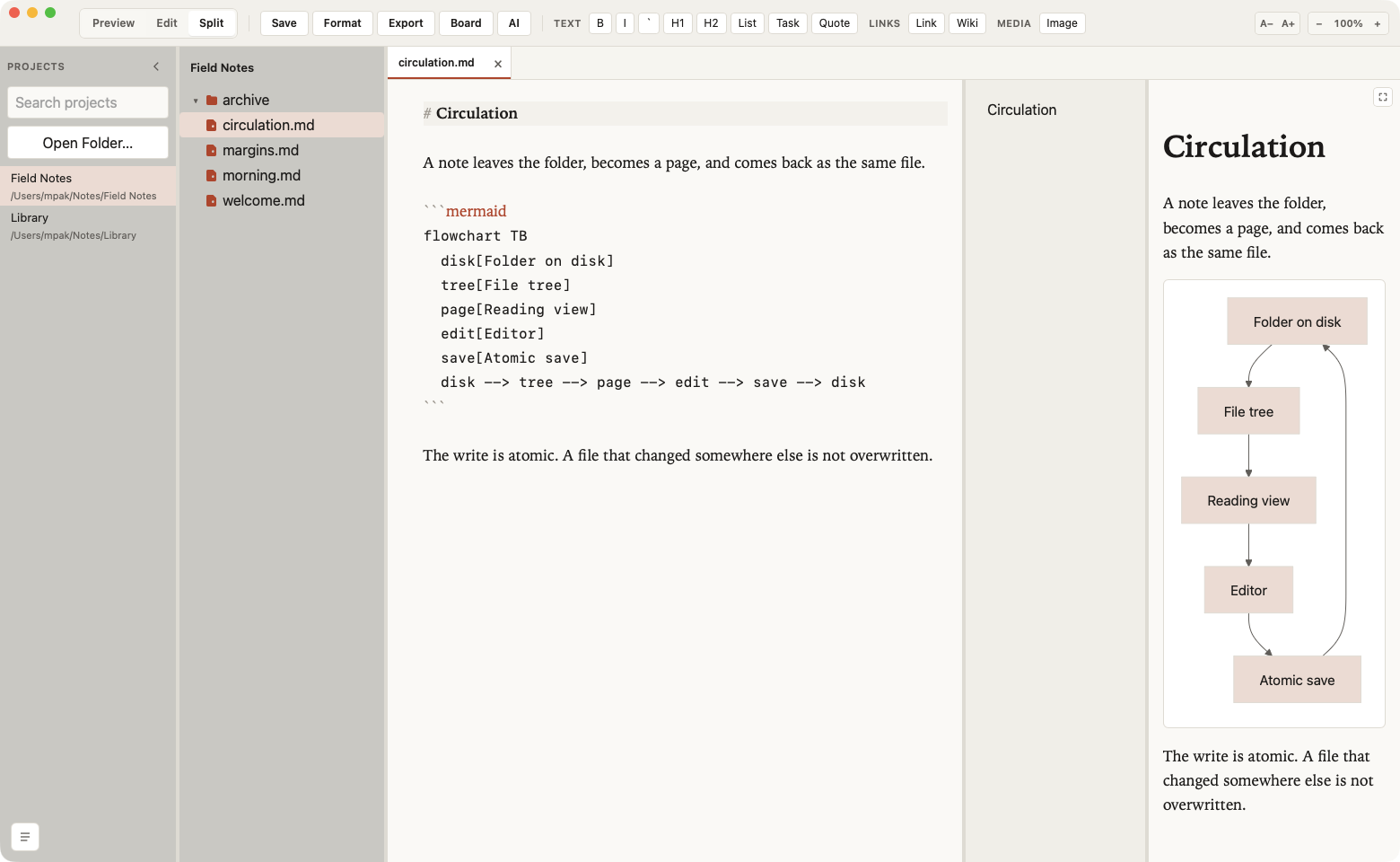Click the Atomic save node in diagram
The width and height of the screenshot is (1400, 862).
(x=1297, y=680)
